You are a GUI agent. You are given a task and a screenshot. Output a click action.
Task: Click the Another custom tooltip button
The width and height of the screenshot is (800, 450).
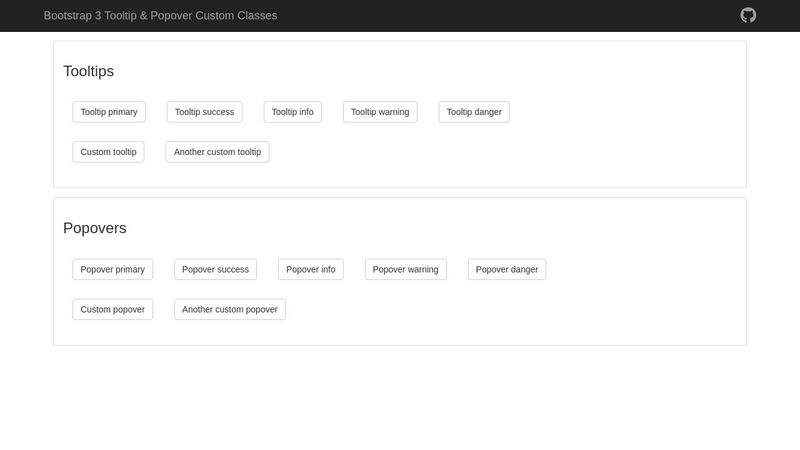[217, 152]
